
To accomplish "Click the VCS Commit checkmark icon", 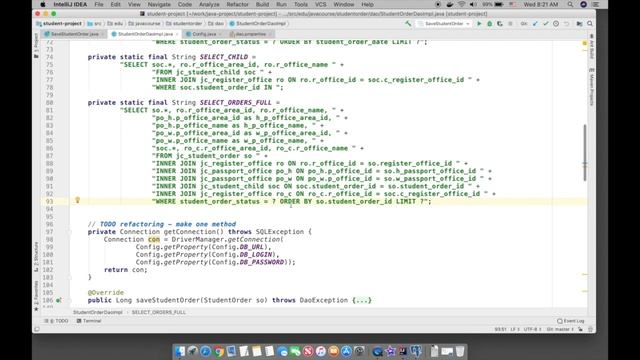I will click(546, 24).
